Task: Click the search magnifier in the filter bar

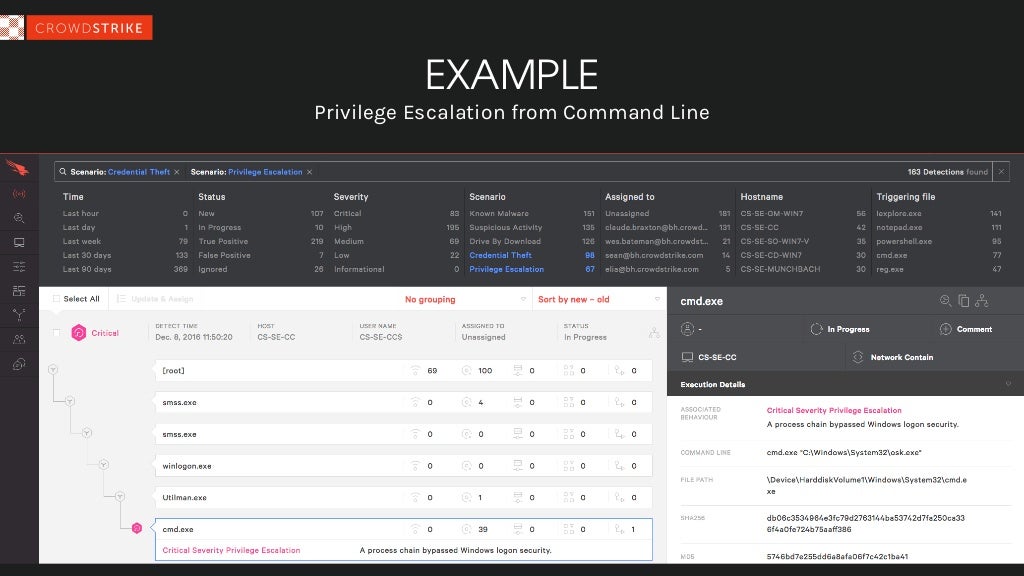Action: (63, 172)
